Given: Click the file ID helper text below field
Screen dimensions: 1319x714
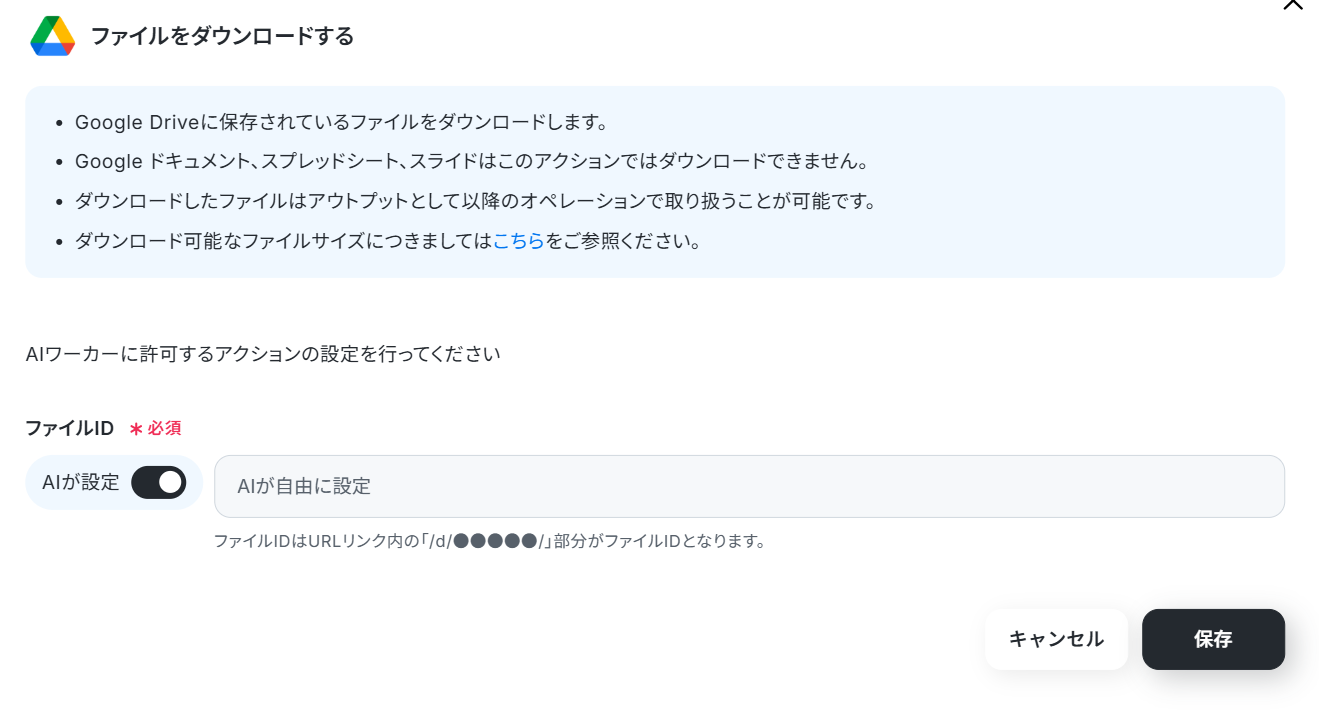Looking at the screenshot, I should (x=489, y=542).
